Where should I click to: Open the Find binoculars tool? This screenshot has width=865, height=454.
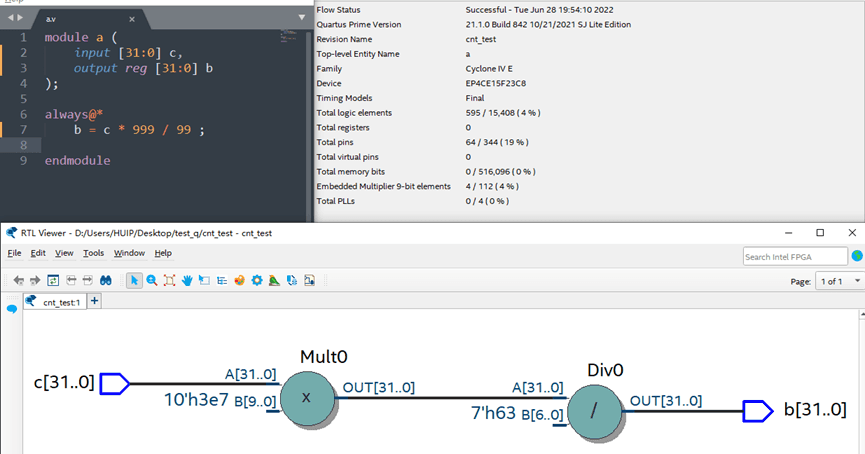pos(106,281)
